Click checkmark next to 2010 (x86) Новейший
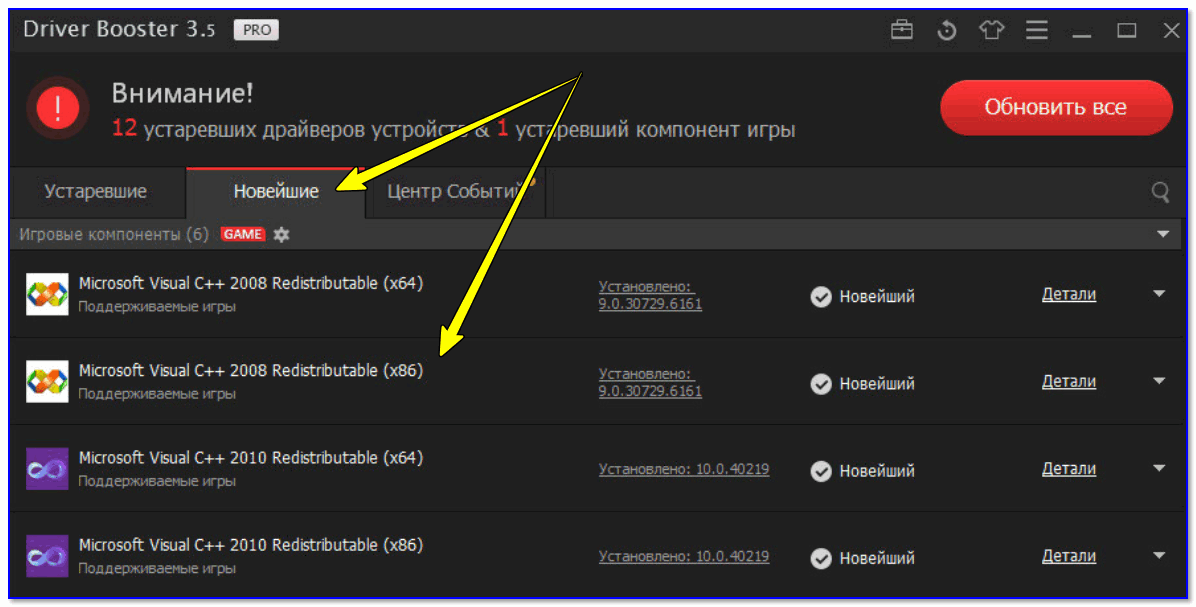The width and height of the screenshot is (1196, 607). pyautogui.click(x=821, y=558)
